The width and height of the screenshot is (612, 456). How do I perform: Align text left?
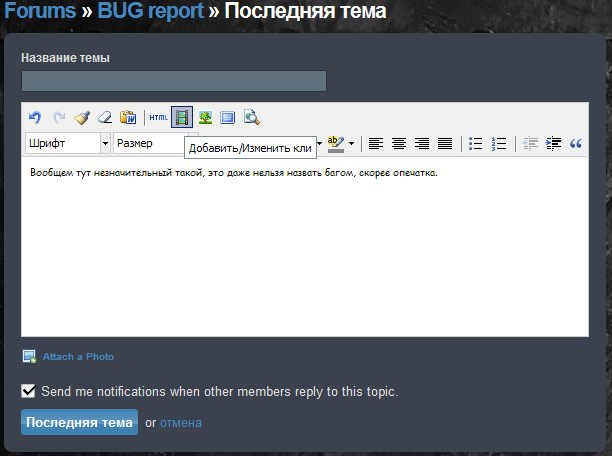pos(376,144)
